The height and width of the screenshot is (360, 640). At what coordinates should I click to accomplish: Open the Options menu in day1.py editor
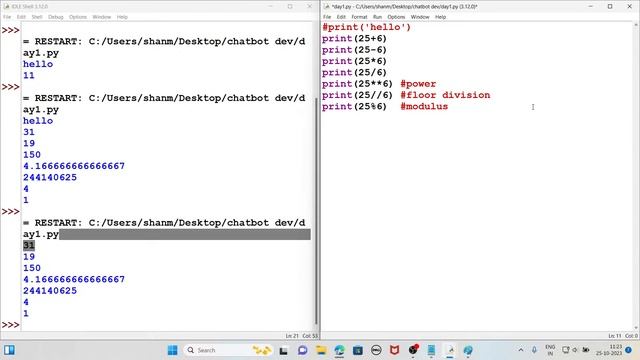click(396, 17)
